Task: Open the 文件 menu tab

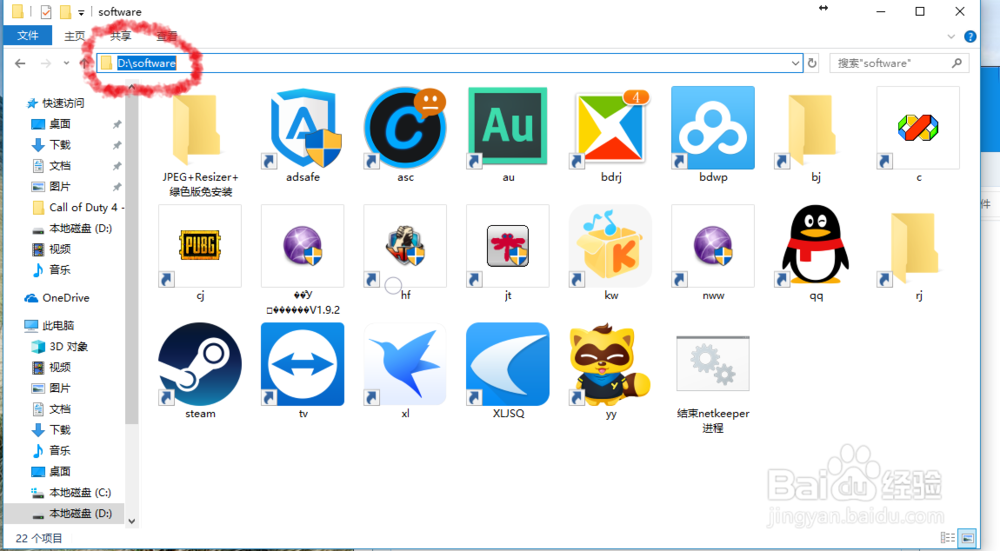Action: pos(27,36)
